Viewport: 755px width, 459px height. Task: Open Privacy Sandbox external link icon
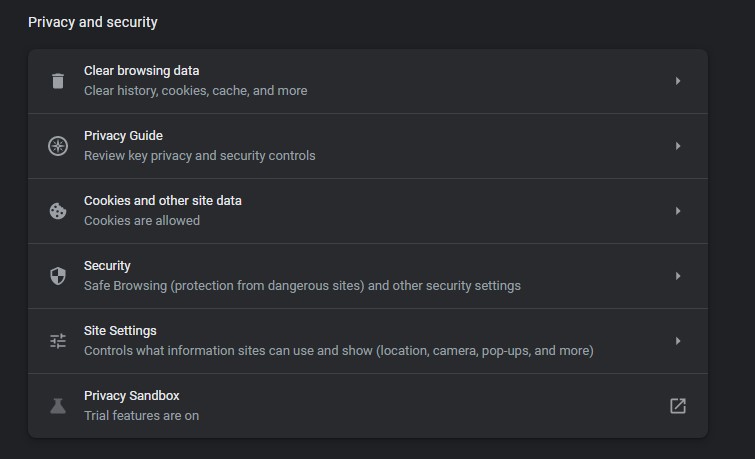[677, 406]
